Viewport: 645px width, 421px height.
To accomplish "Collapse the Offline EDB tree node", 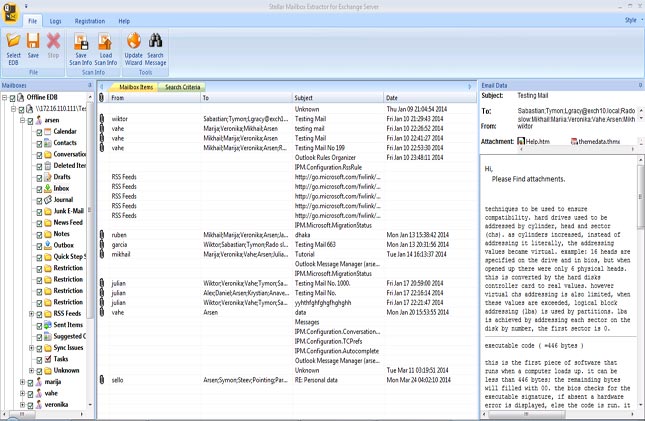I will pos(5,98).
